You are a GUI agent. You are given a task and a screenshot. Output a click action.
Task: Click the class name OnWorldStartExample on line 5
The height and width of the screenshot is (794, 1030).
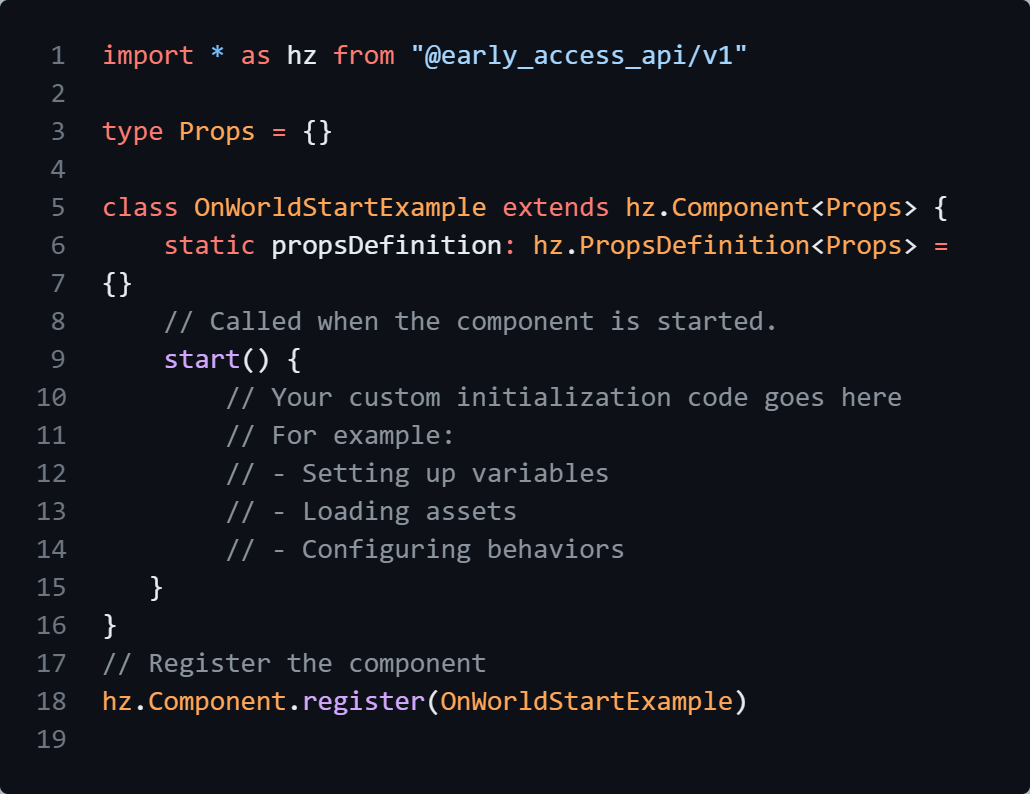click(x=340, y=207)
